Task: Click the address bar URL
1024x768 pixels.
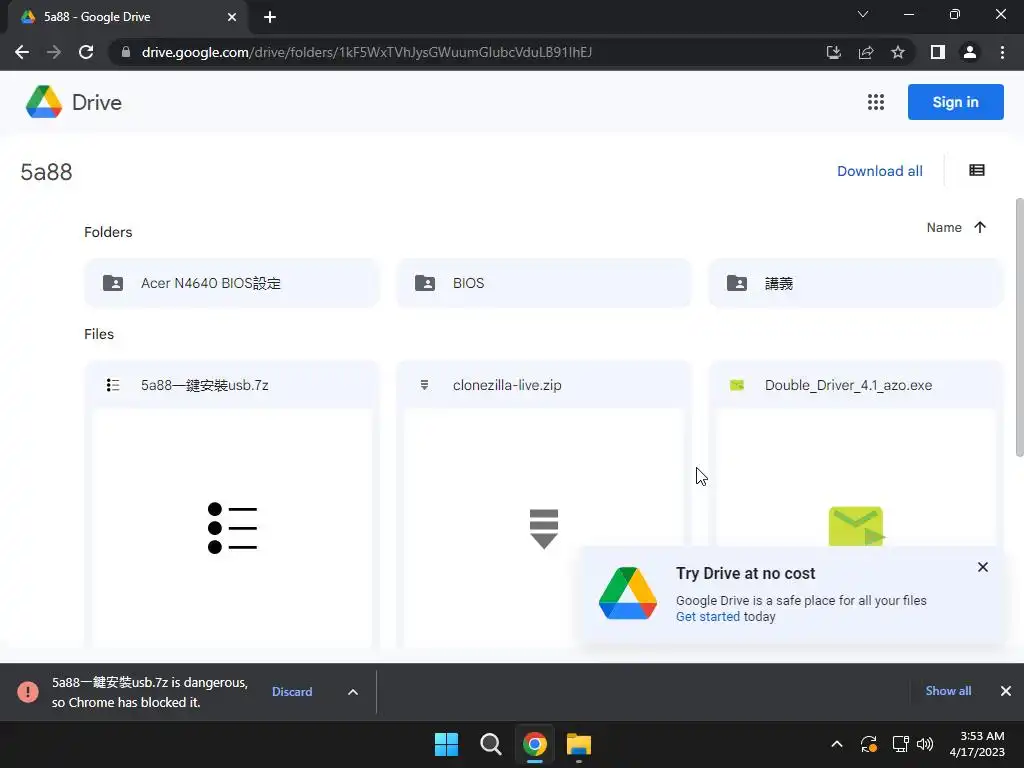Action: (366, 52)
